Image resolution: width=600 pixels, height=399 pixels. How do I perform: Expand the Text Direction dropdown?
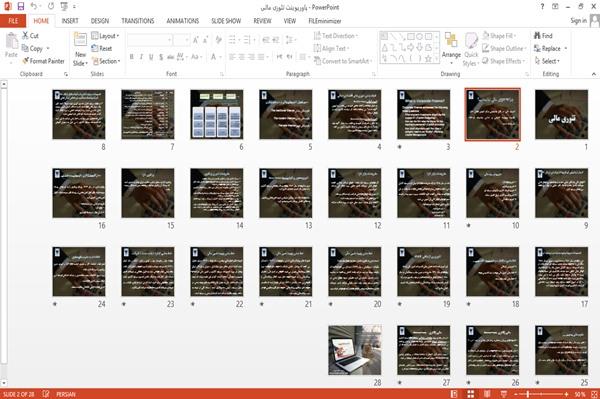click(x=336, y=36)
